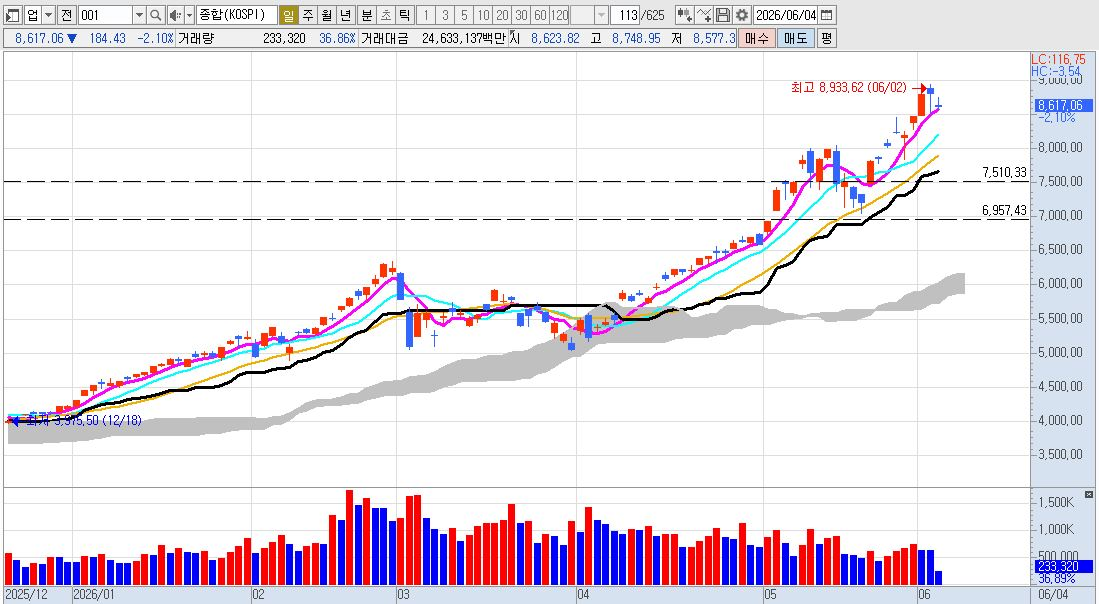Open the calendar date picker icon
The width and height of the screenshot is (1099, 604).
point(827,15)
